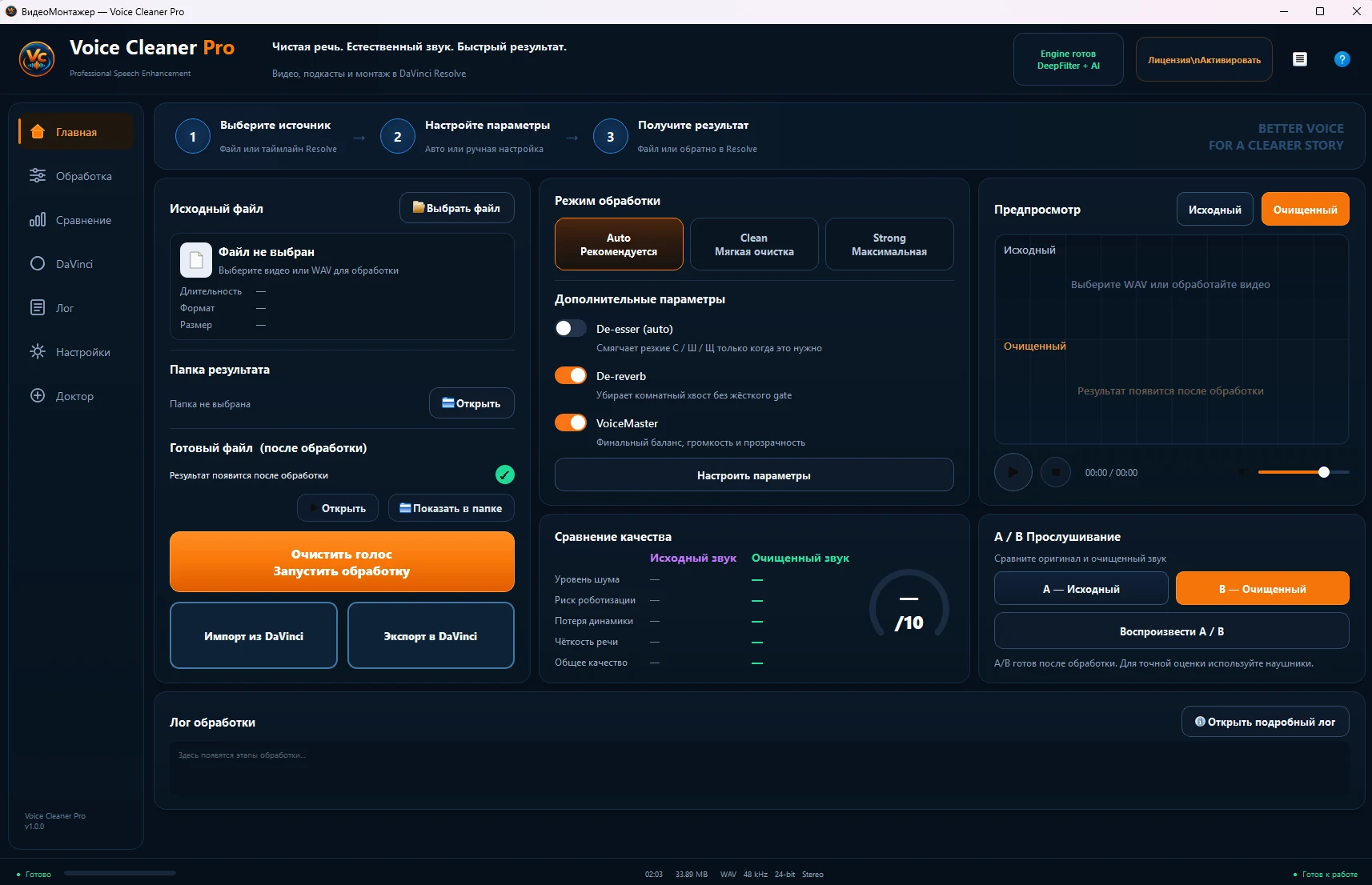This screenshot has width=1372, height=885.
Task: Open the detailed processing log
Action: click(x=1266, y=722)
